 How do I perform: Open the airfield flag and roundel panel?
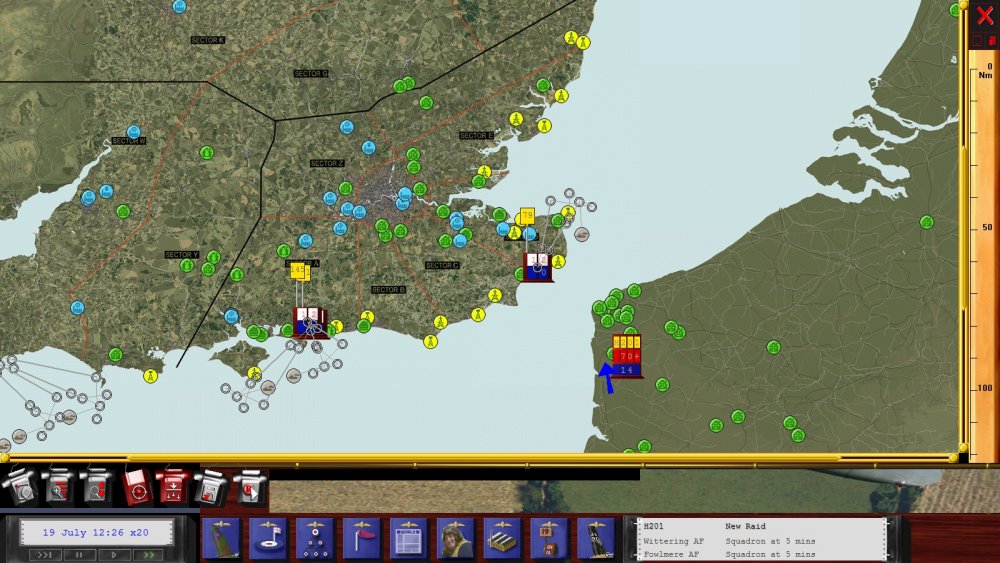(268, 539)
